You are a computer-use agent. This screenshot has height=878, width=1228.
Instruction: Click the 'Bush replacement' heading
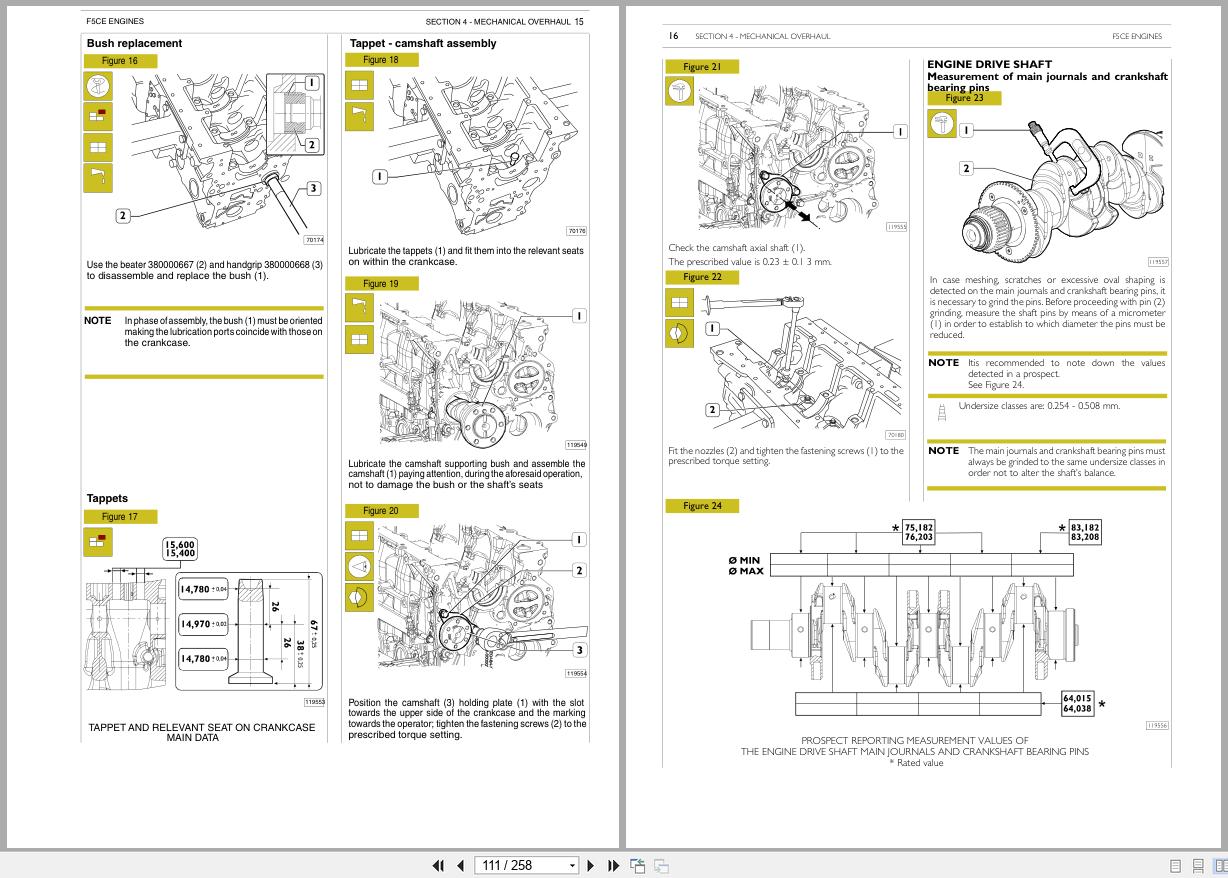point(134,43)
